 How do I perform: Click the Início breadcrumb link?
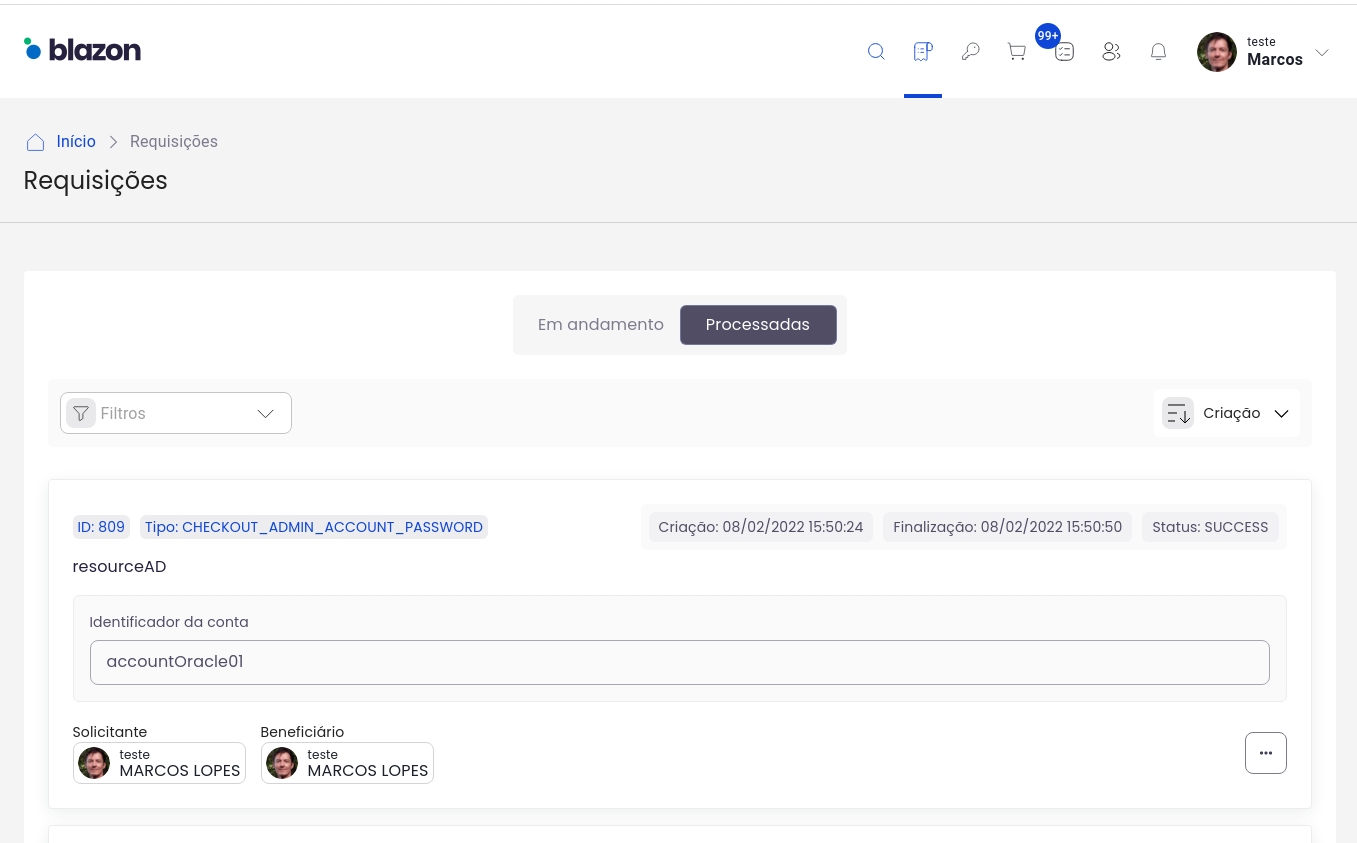76,142
